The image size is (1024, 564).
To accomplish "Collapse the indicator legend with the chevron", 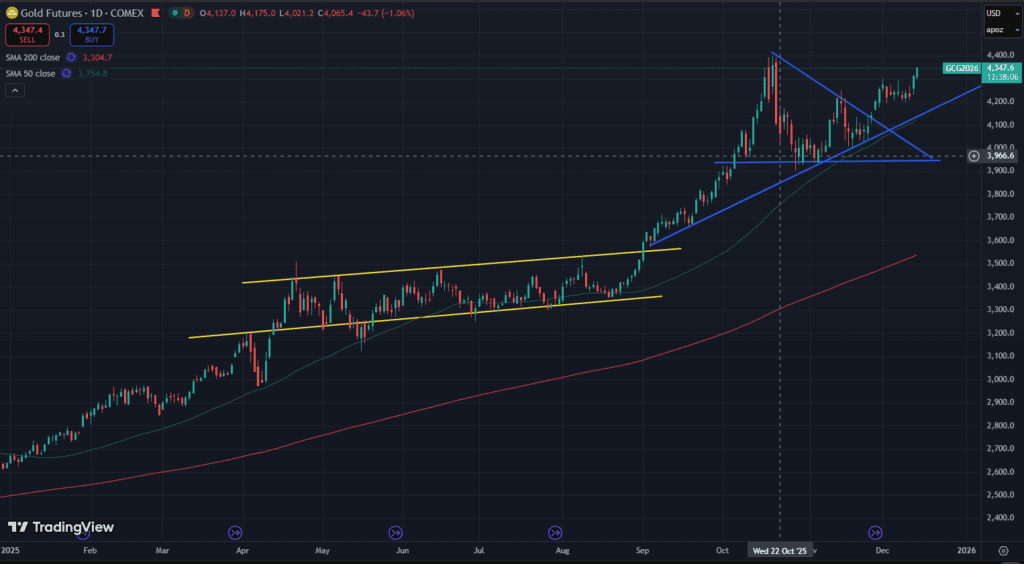I will (x=15, y=90).
